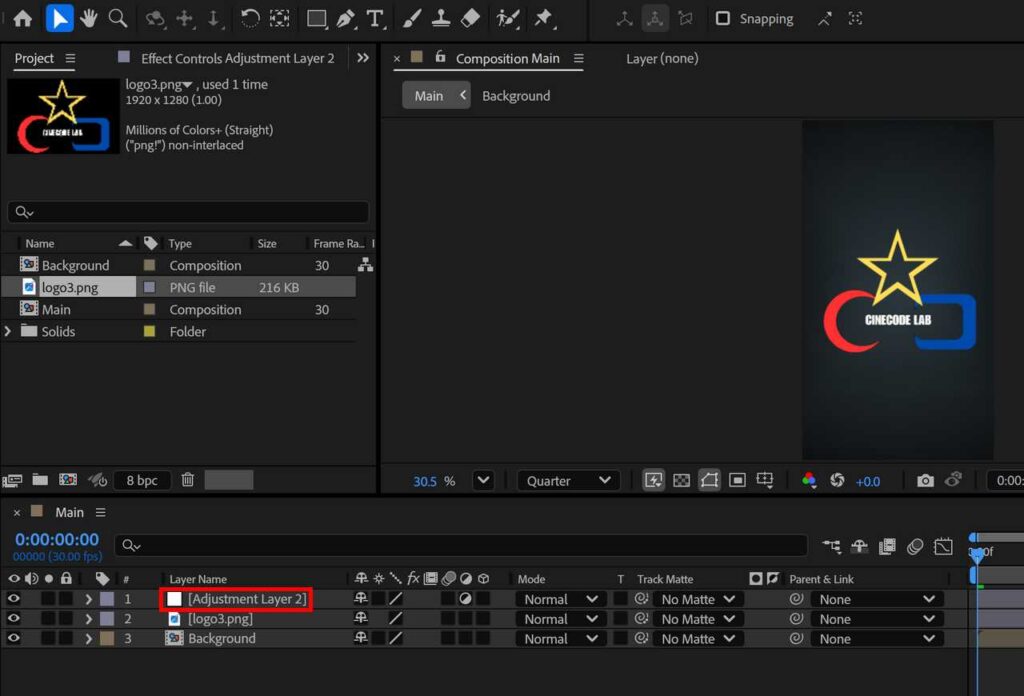Open the composition flowchart icon in the timeline

coord(831,546)
